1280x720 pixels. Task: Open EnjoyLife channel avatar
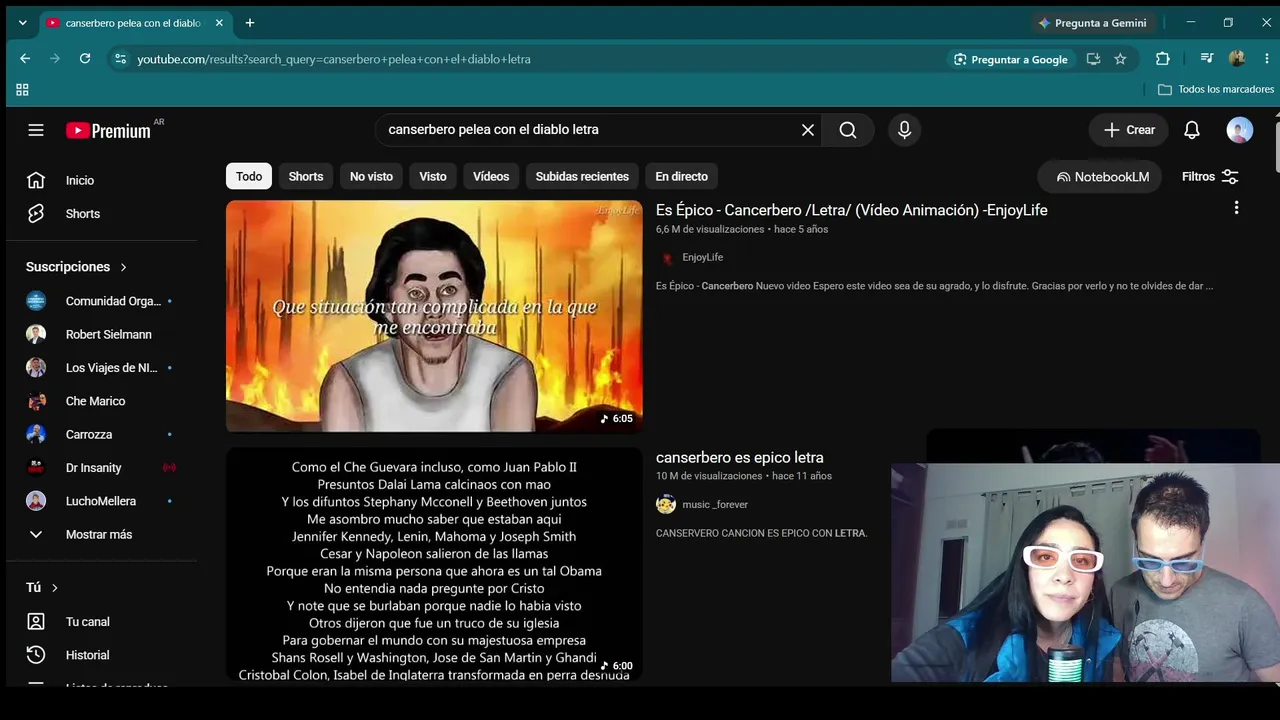666,257
